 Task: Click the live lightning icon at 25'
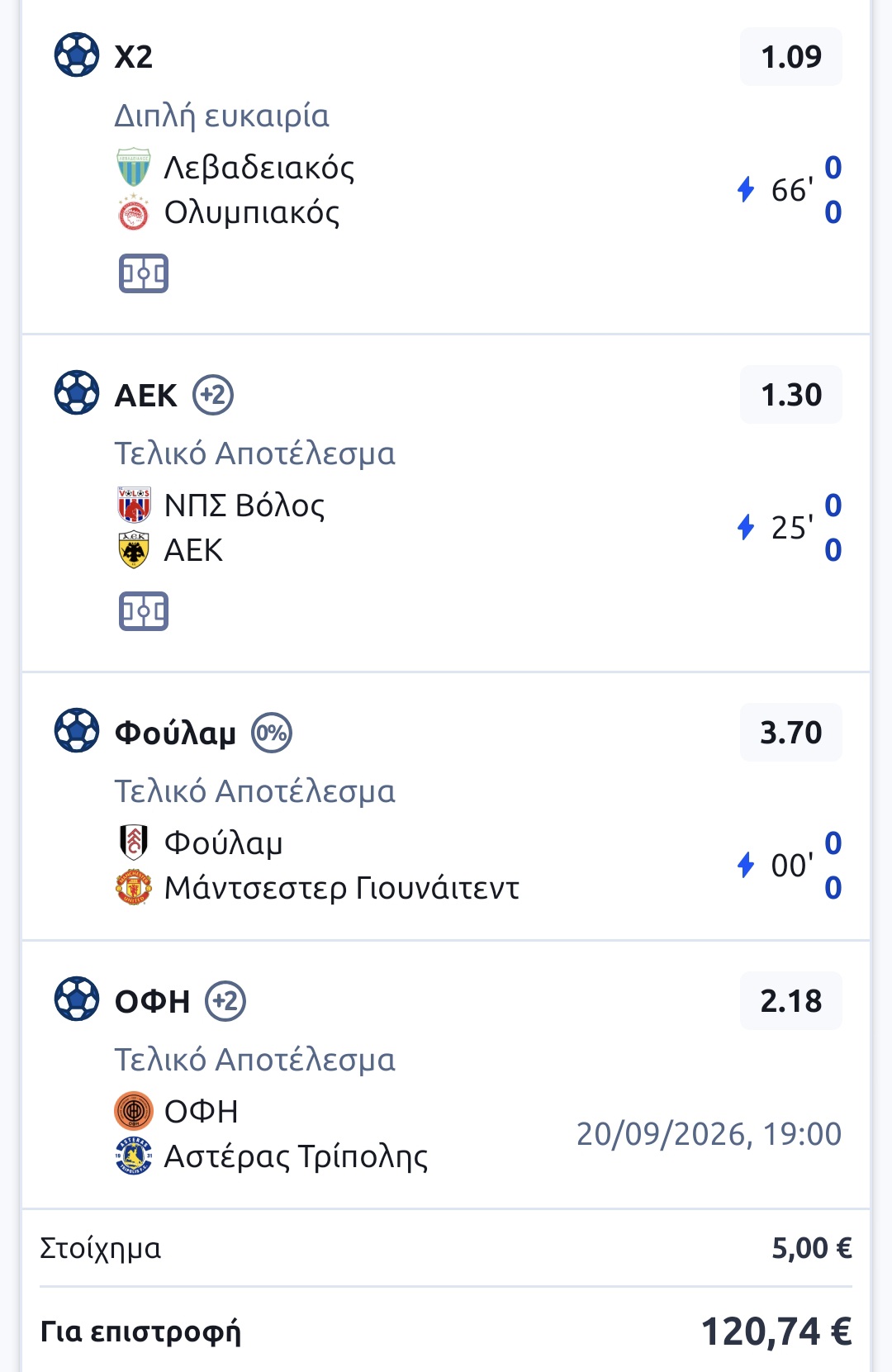pos(746,527)
